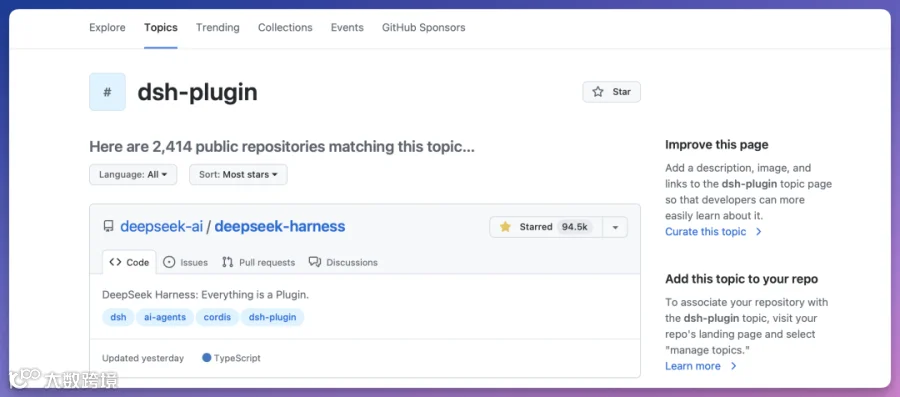
Task: Click the blue TypeScript language dot
Action: (207, 358)
